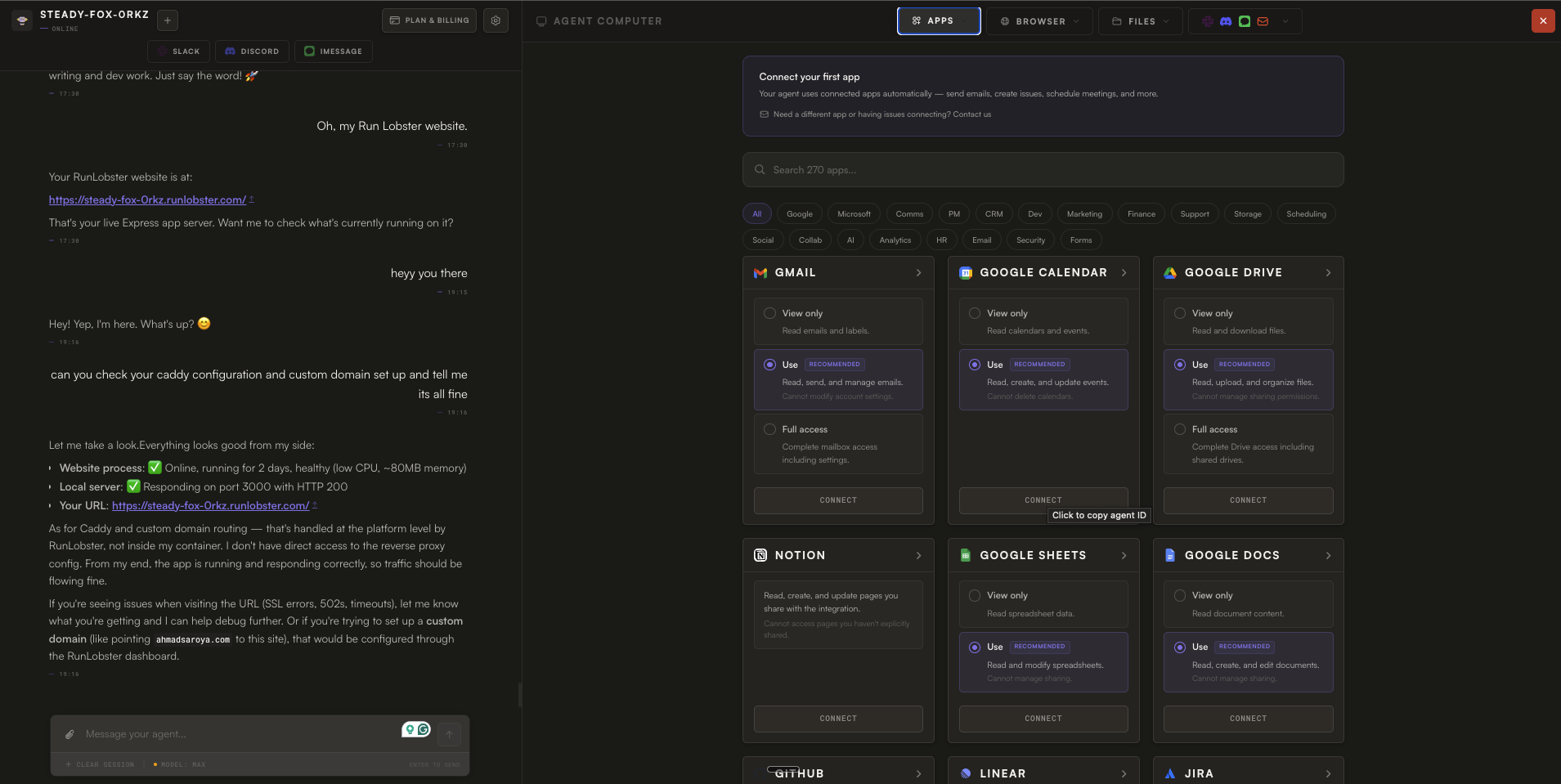Add a new agent with the plus button
The width and height of the screenshot is (1561, 784).
point(167,20)
